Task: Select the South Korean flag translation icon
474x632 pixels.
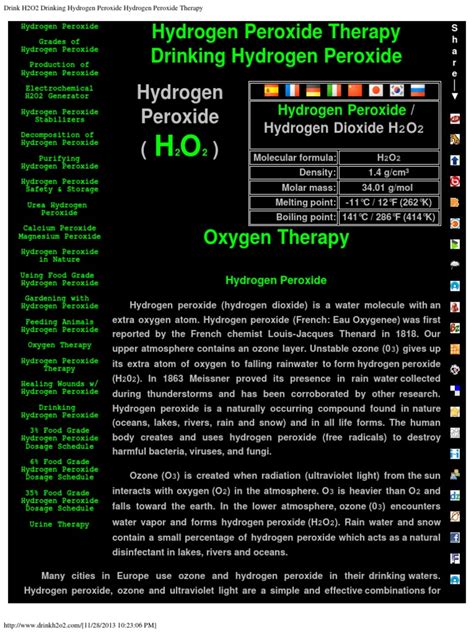Action: pyautogui.click(x=397, y=90)
